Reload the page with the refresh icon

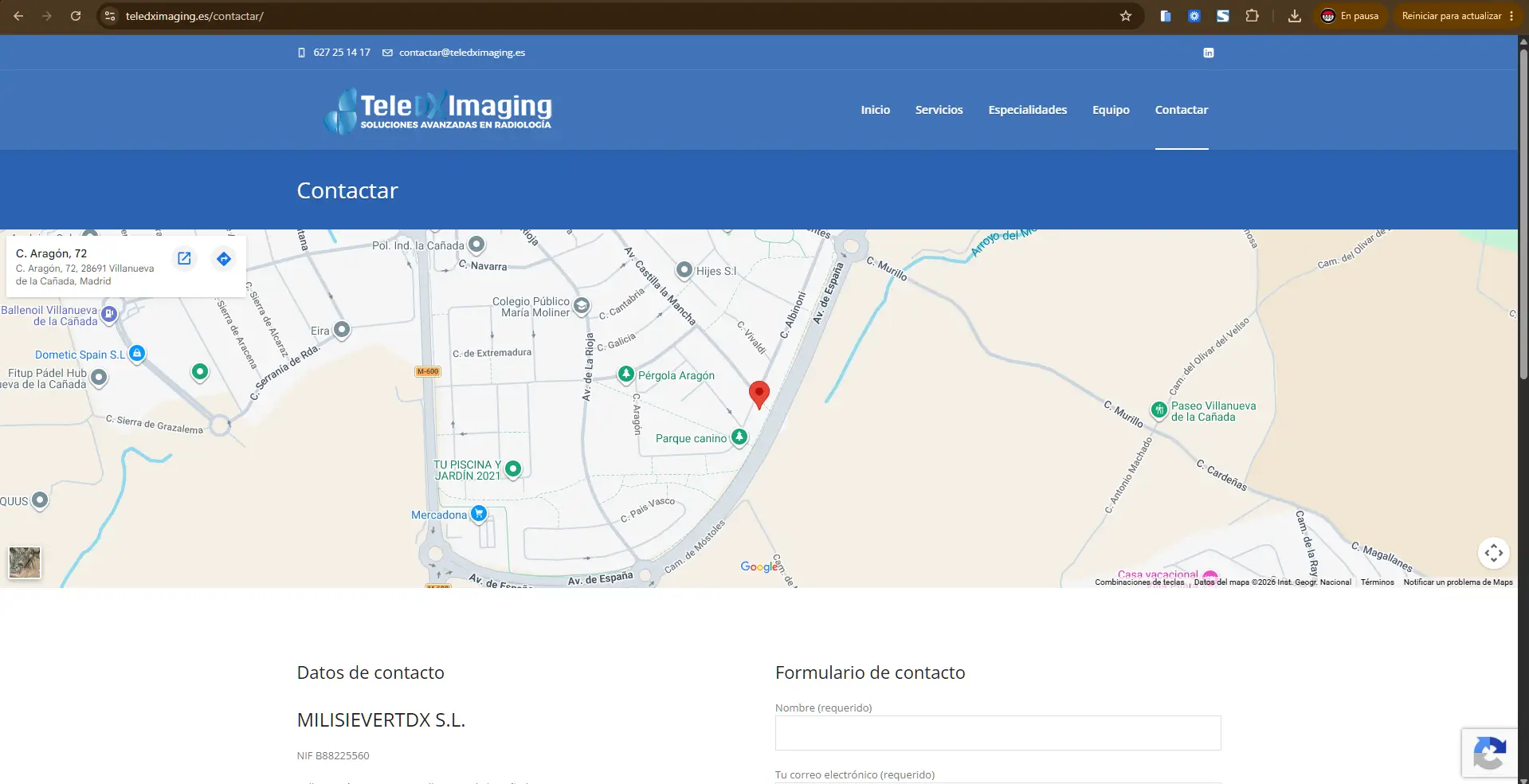point(76,16)
